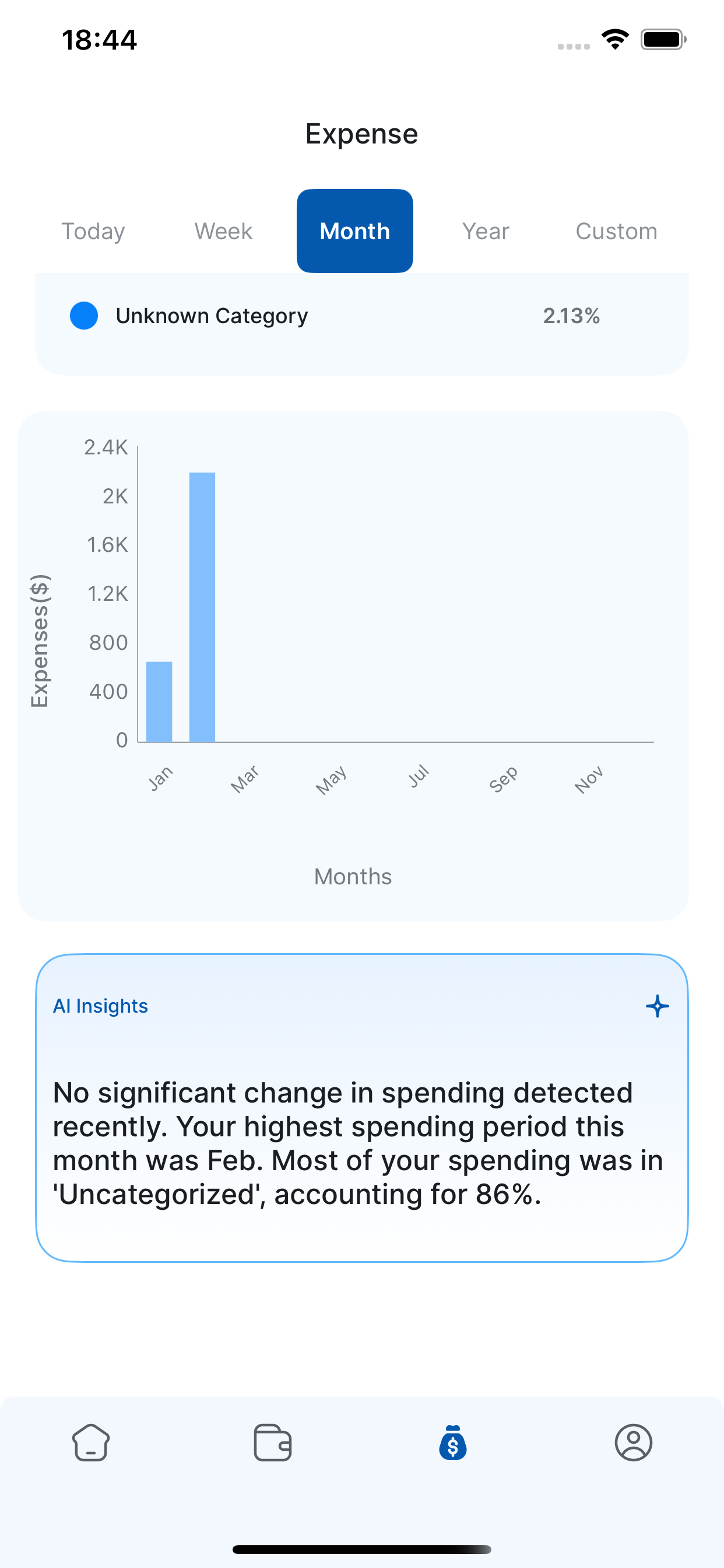Tap the AI Insights sparkle icon
Viewport: 724px width, 1568px height.
click(x=657, y=1006)
